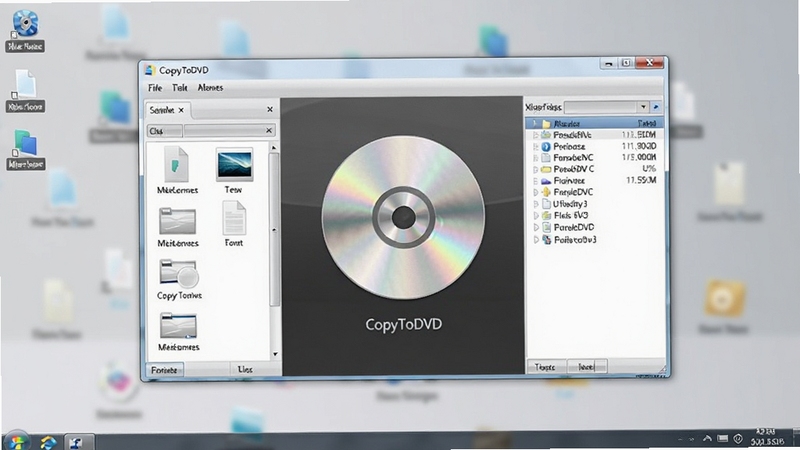800x450 pixels.
Task: Select the Perioase row text
Action: (569, 146)
